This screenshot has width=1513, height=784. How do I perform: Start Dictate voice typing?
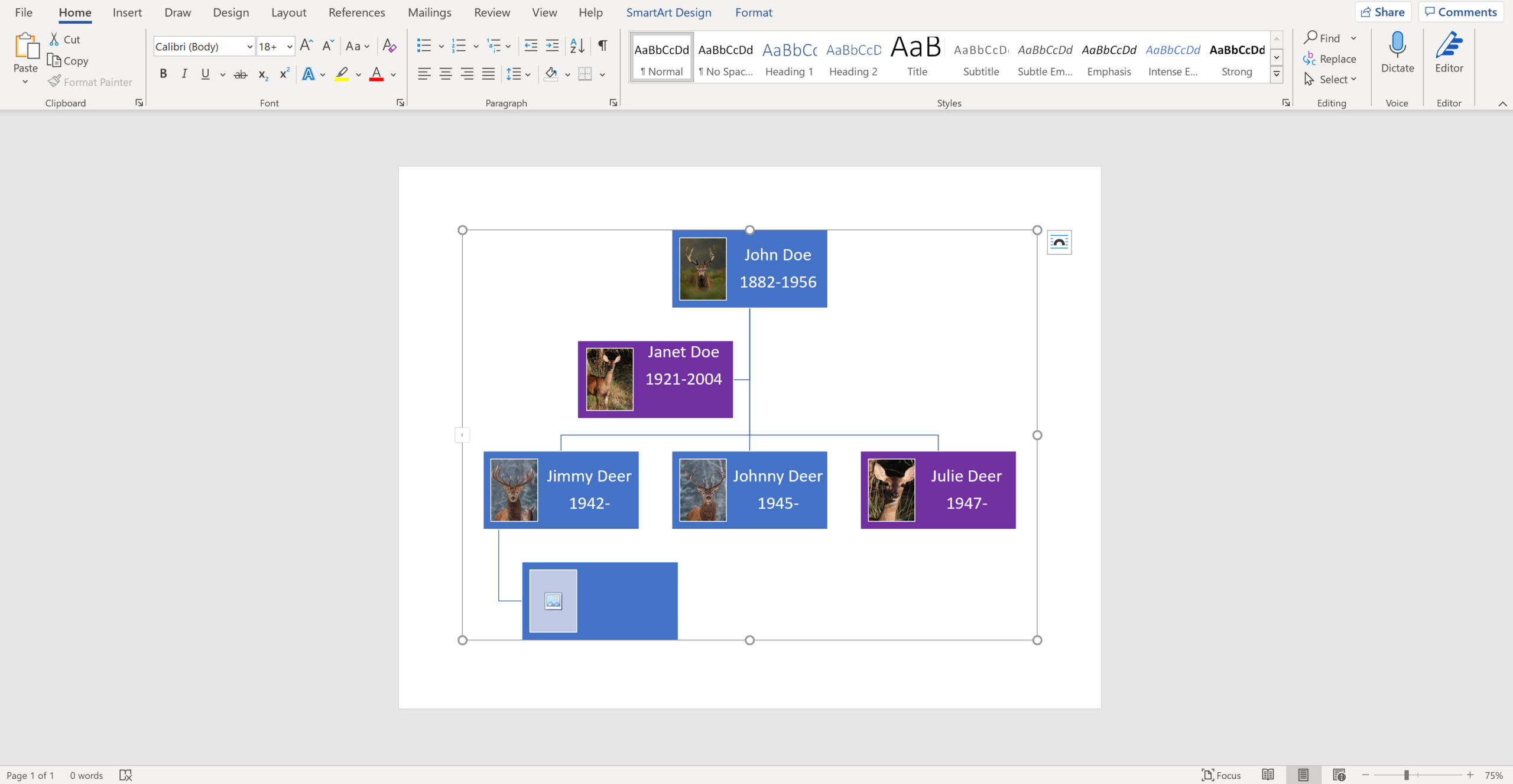click(x=1397, y=52)
